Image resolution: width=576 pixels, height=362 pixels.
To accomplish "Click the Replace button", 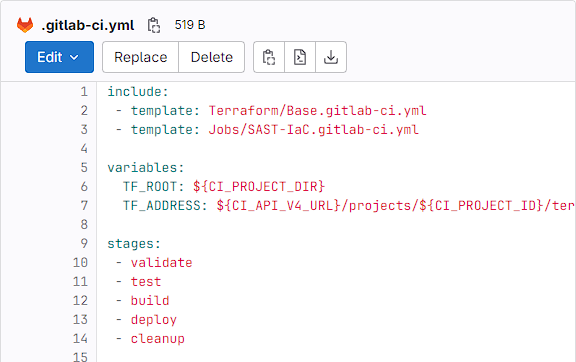I will pyautogui.click(x=140, y=57).
